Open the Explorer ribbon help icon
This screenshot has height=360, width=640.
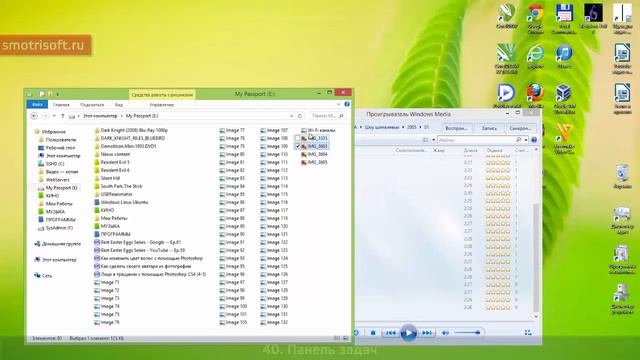(x=347, y=104)
